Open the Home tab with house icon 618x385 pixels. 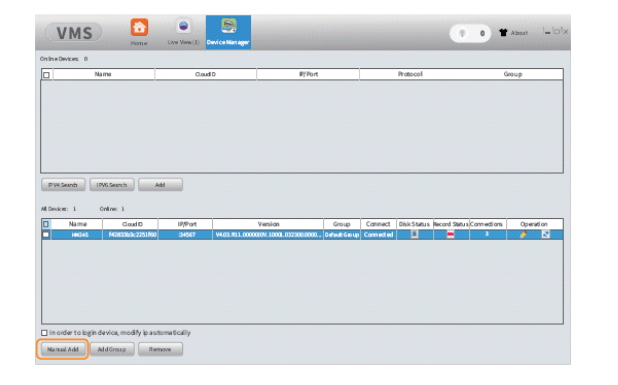(139, 32)
